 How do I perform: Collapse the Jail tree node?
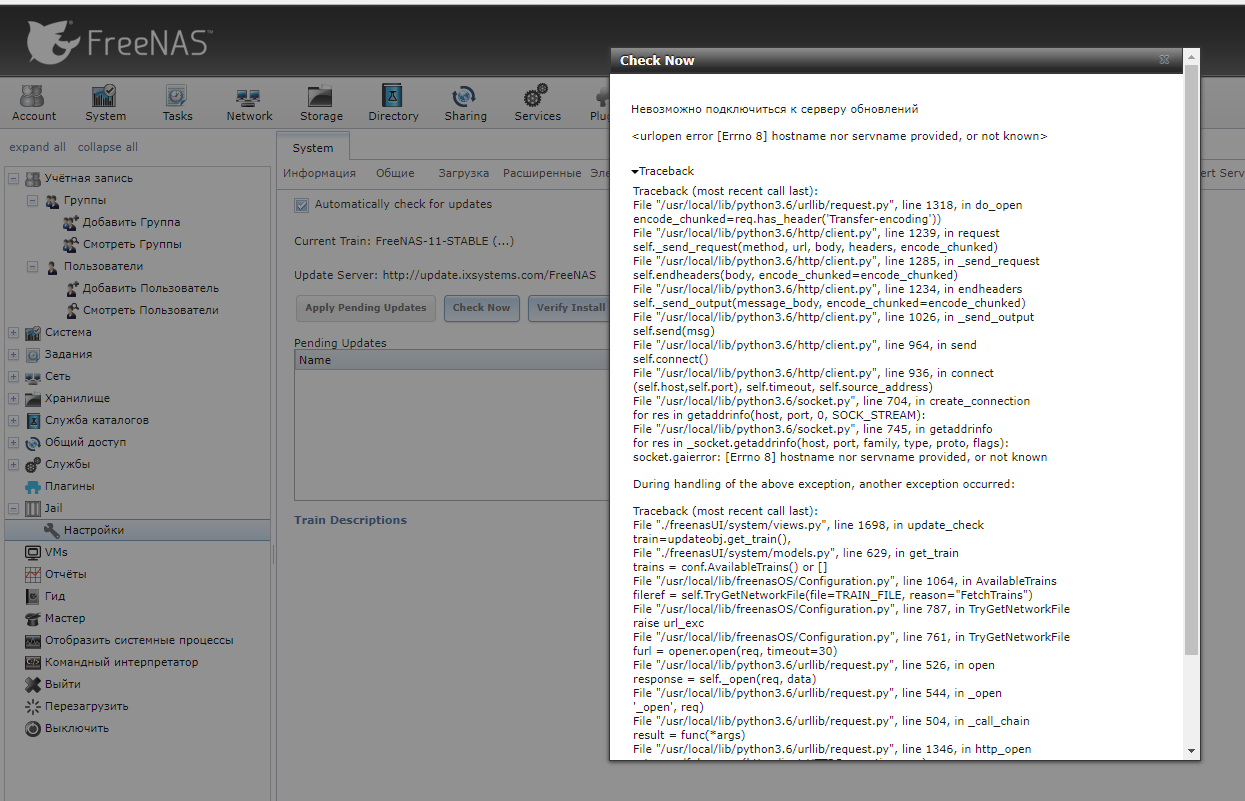pyautogui.click(x=13, y=508)
